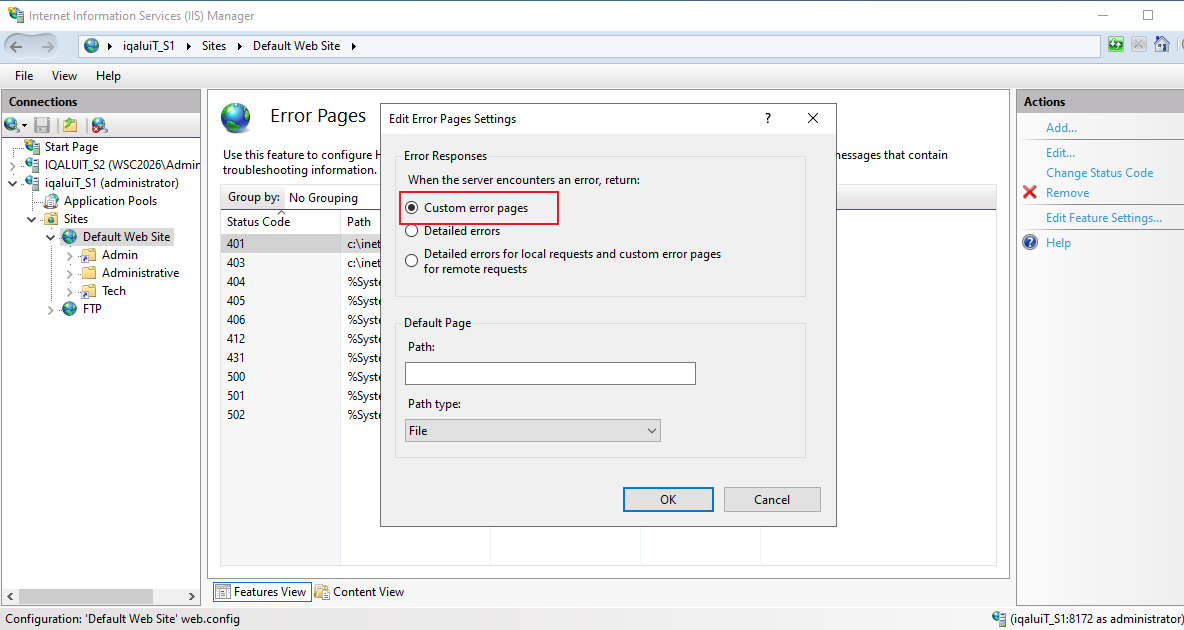Viewport: 1184px width, 630px height.
Task: Select Application Pools node icon
Action: pyautogui.click(x=51, y=201)
